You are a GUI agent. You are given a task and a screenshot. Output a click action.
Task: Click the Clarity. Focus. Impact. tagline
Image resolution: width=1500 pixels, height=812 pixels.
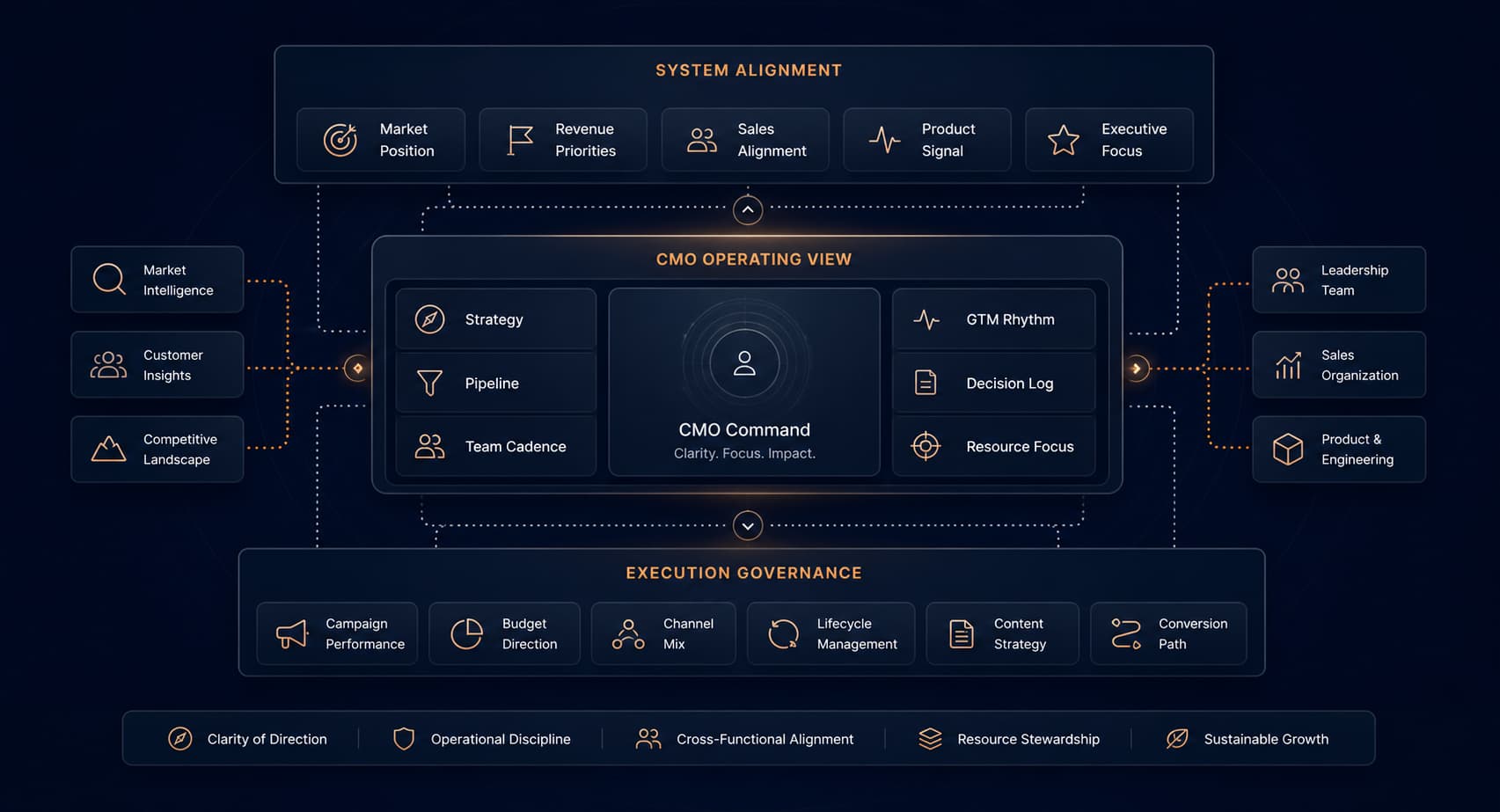[744, 453]
